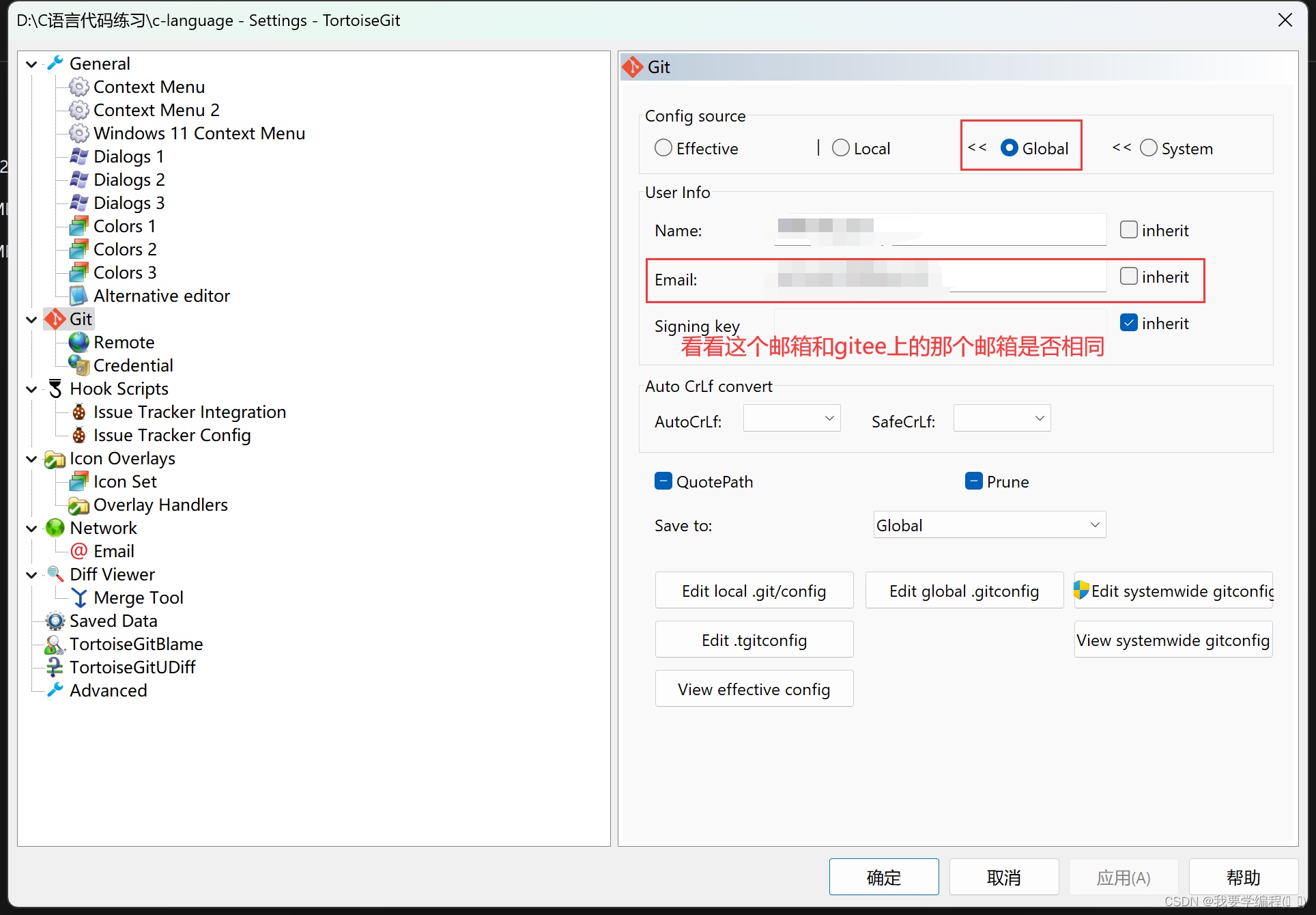The width and height of the screenshot is (1316, 915).
Task: Click the Git diamond icon in the tree
Action: [x=55, y=319]
